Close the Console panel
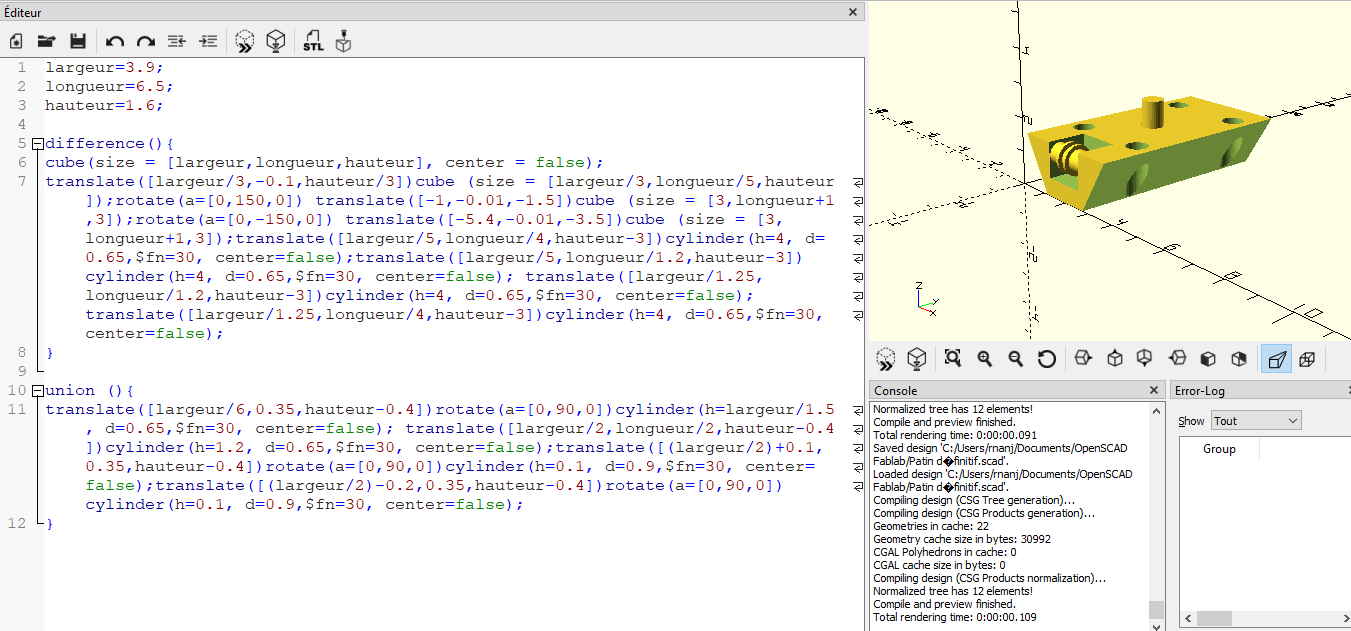This screenshot has height=631, width=1351. [1154, 390]
